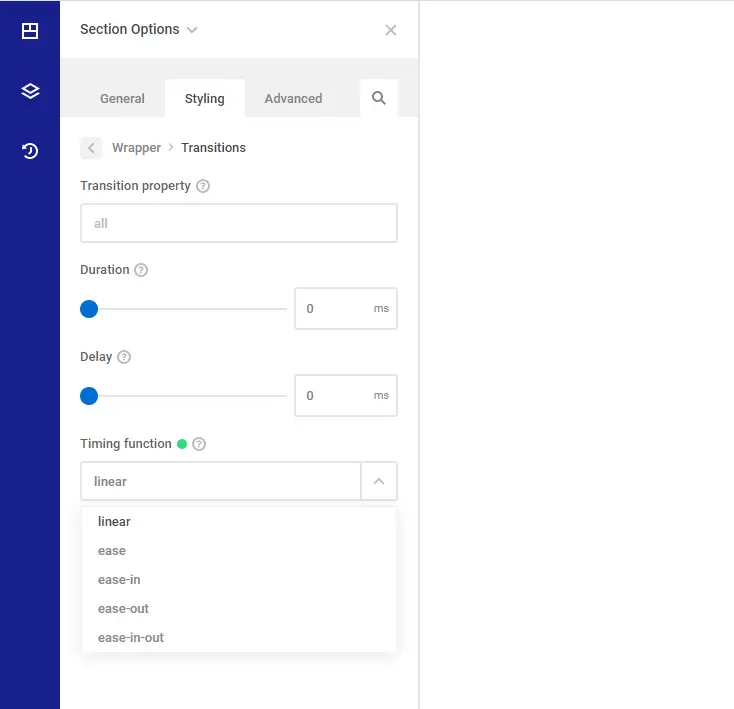
Task: Choose ease-out from the dropdown list
Action: [x=239, y=609]
